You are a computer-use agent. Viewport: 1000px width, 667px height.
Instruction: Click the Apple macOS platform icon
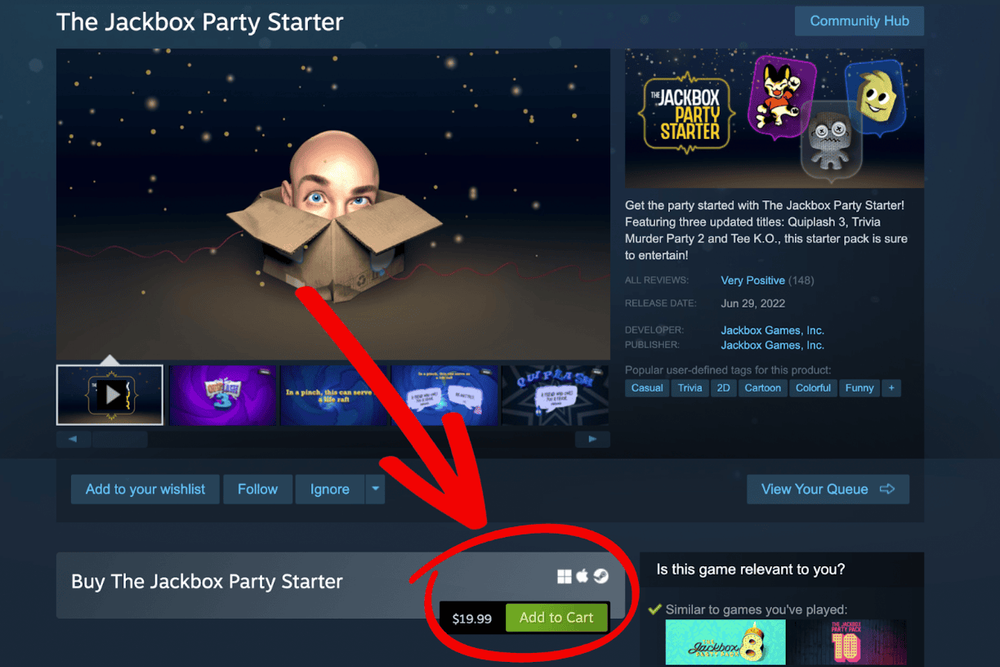click(582, 576)
